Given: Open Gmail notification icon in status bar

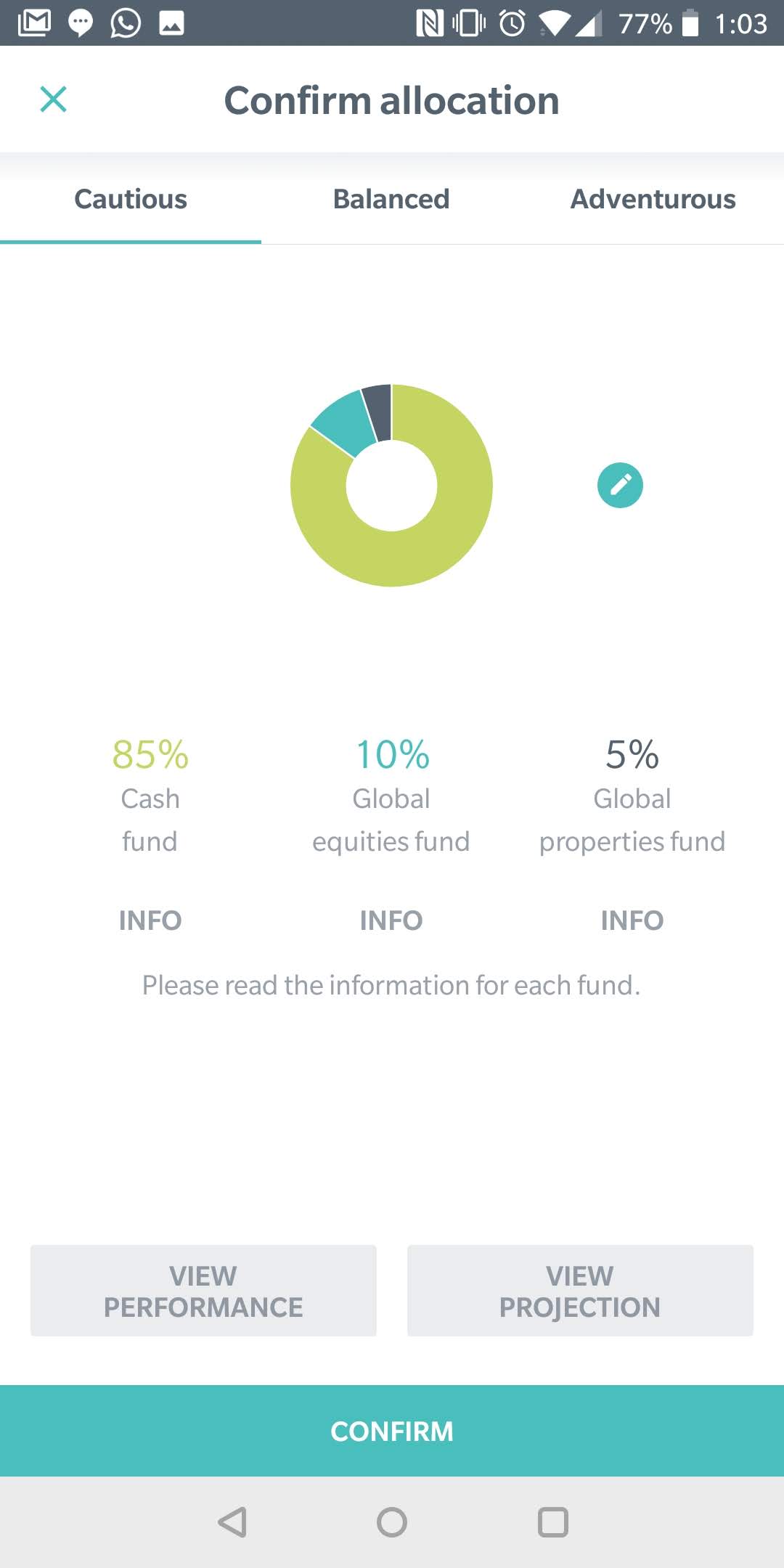Looking at the screenshot, I should tap(34, 23).
